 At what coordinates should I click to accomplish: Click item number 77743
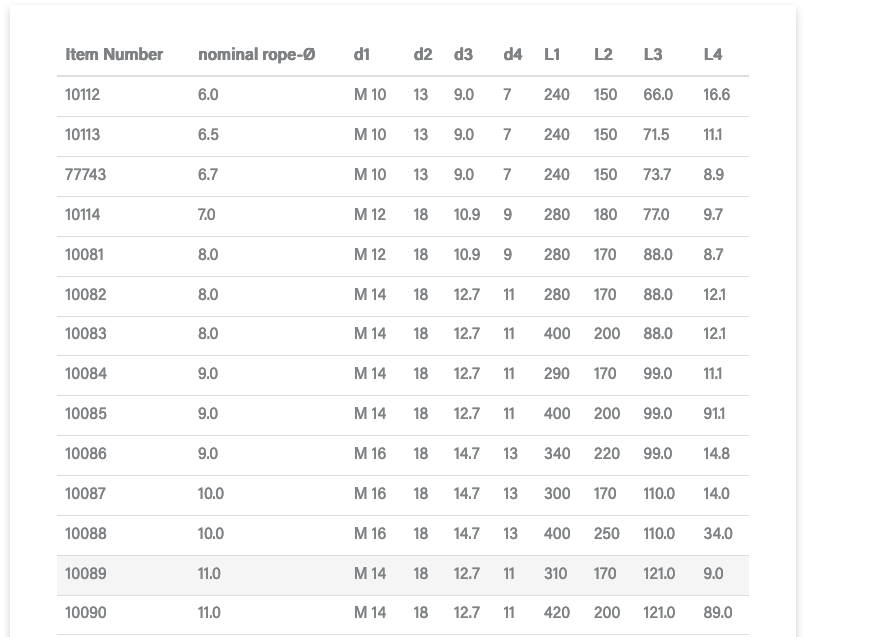tap(85, 175)
